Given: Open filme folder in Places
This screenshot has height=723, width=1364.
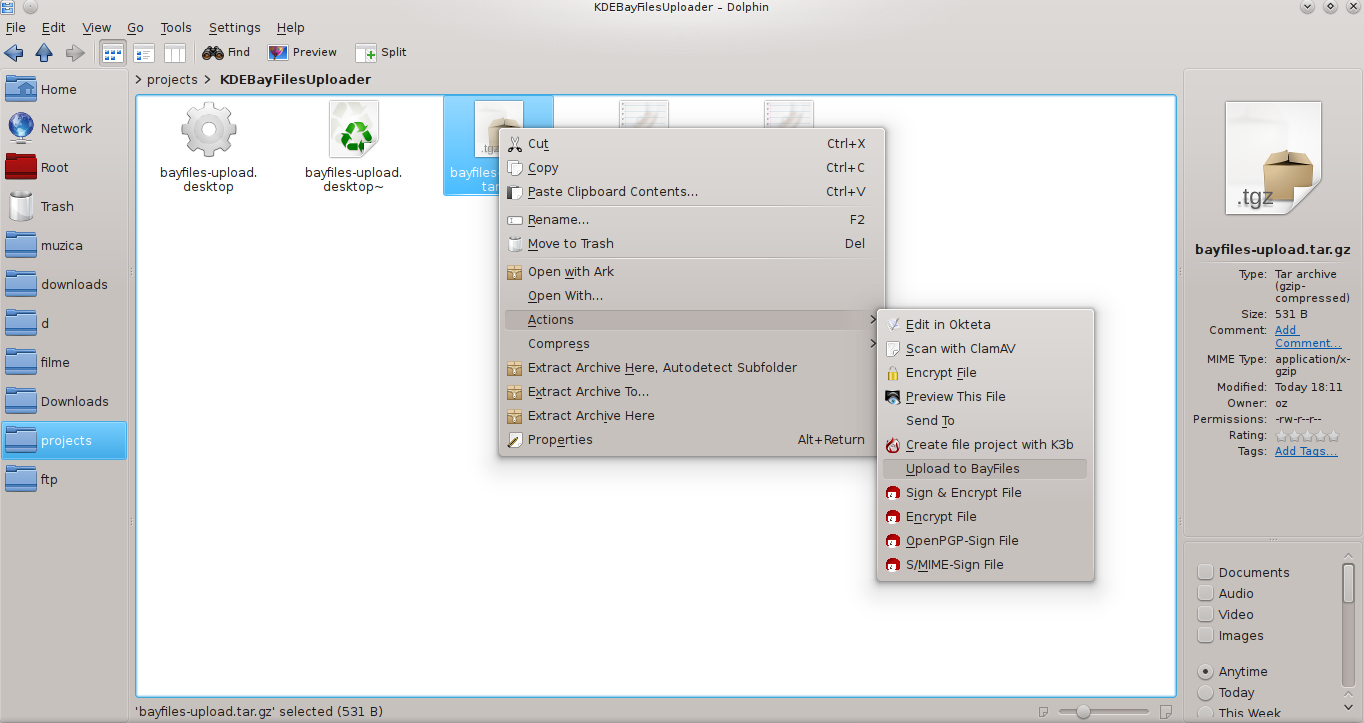Looking at the screenshot, I should point(64,362).
